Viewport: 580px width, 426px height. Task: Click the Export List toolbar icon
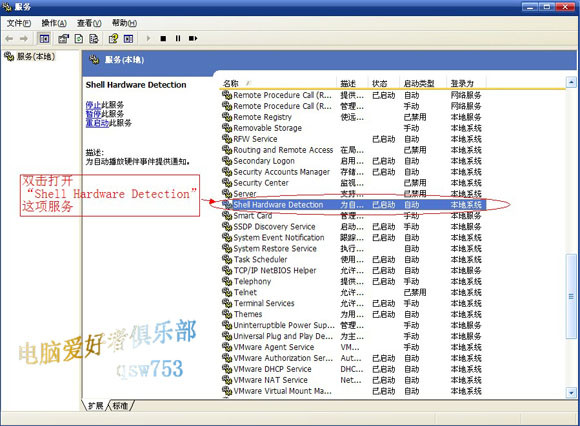pyautogui.click(x=94, y=38)
